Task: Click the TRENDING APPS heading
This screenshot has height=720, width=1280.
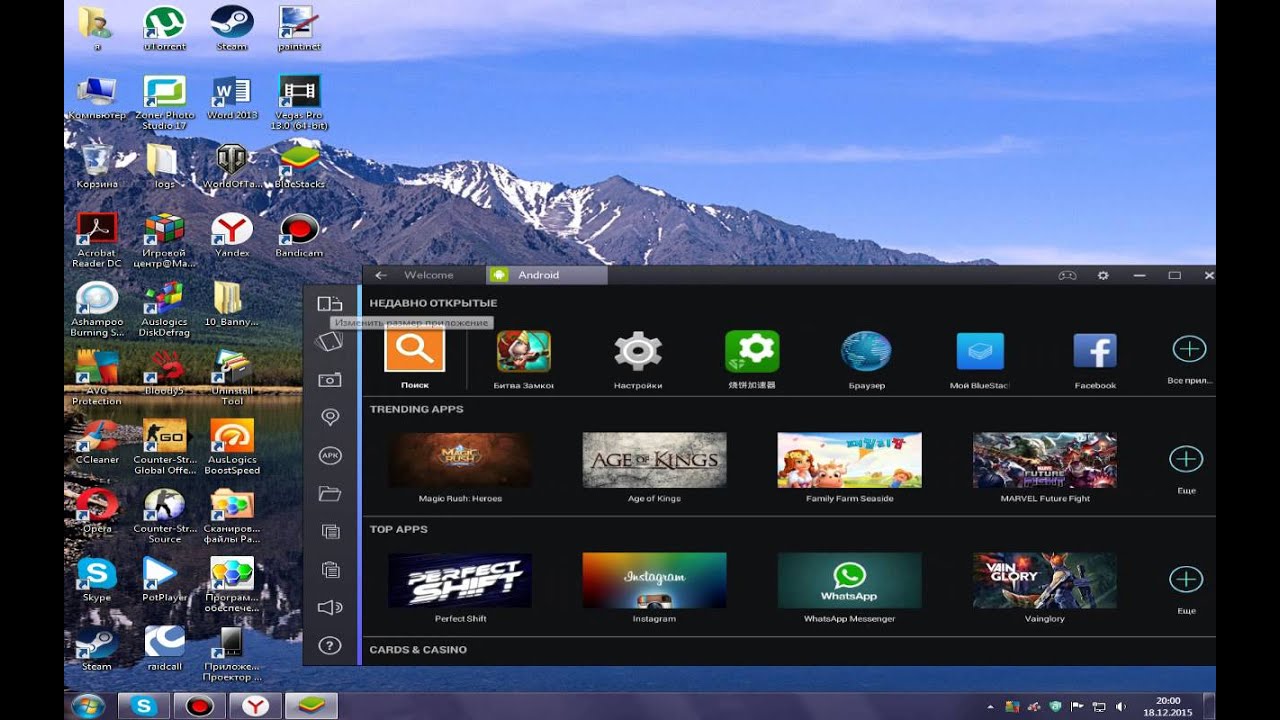Action: pos(416,409)
